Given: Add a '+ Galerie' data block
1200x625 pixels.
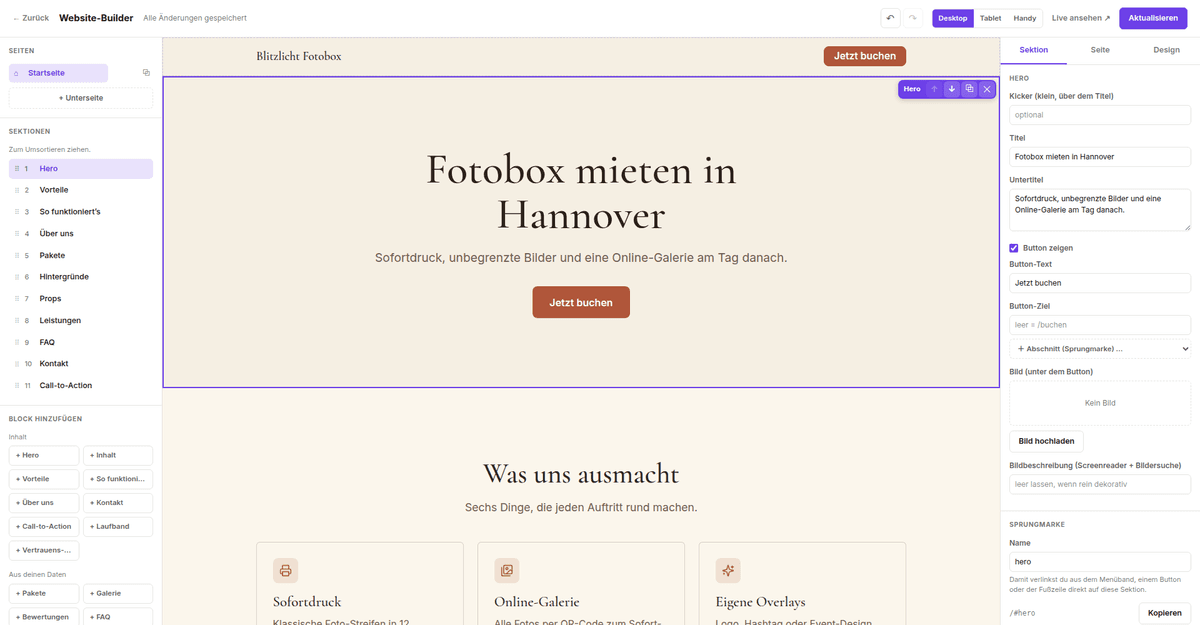Looking at the screenshot, I should point(118,593).
